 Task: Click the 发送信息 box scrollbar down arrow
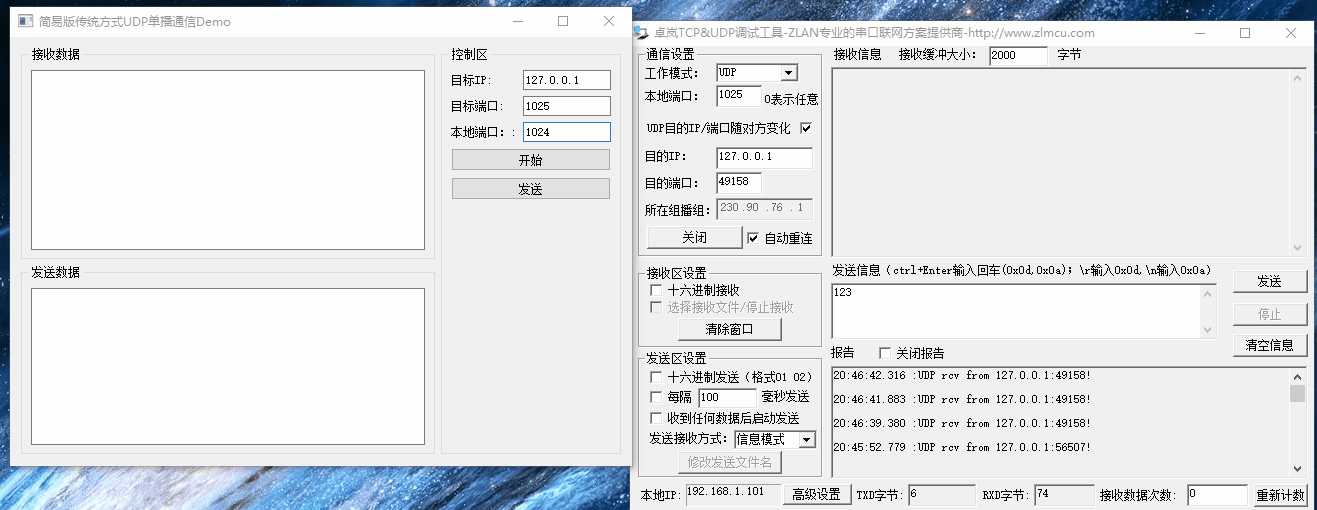point(1207,330)
